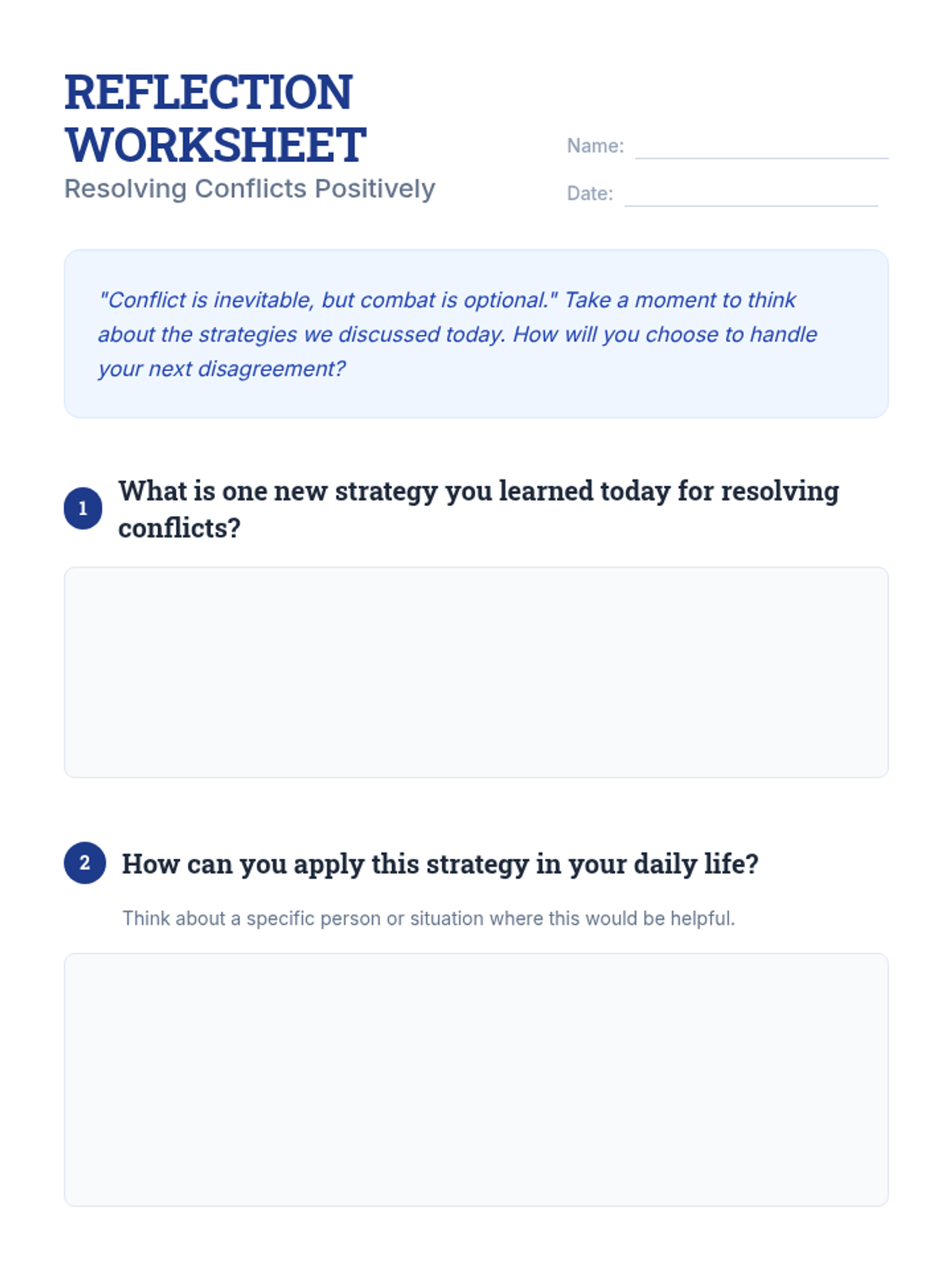Select the Date: label
This screenshot has width=952, height=1270.
(590, 194)
